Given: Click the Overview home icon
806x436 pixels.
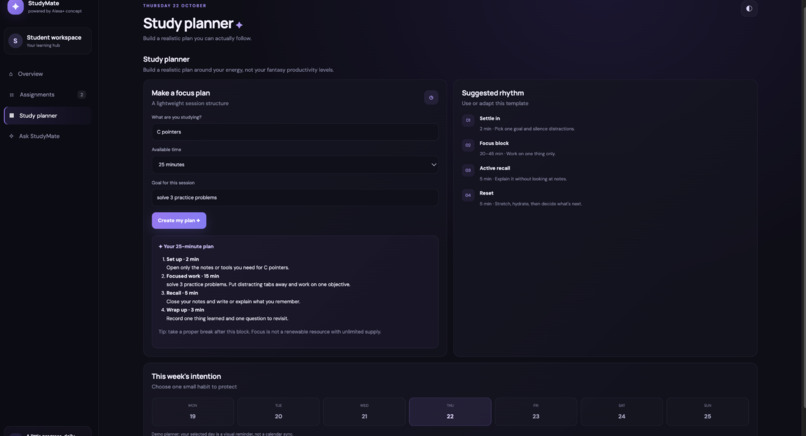Looking at the screenshot, I should click(11, 74).
